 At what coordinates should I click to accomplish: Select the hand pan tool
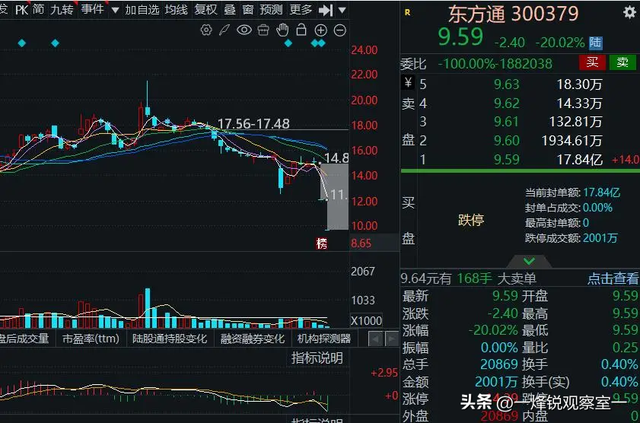point(282,30)
